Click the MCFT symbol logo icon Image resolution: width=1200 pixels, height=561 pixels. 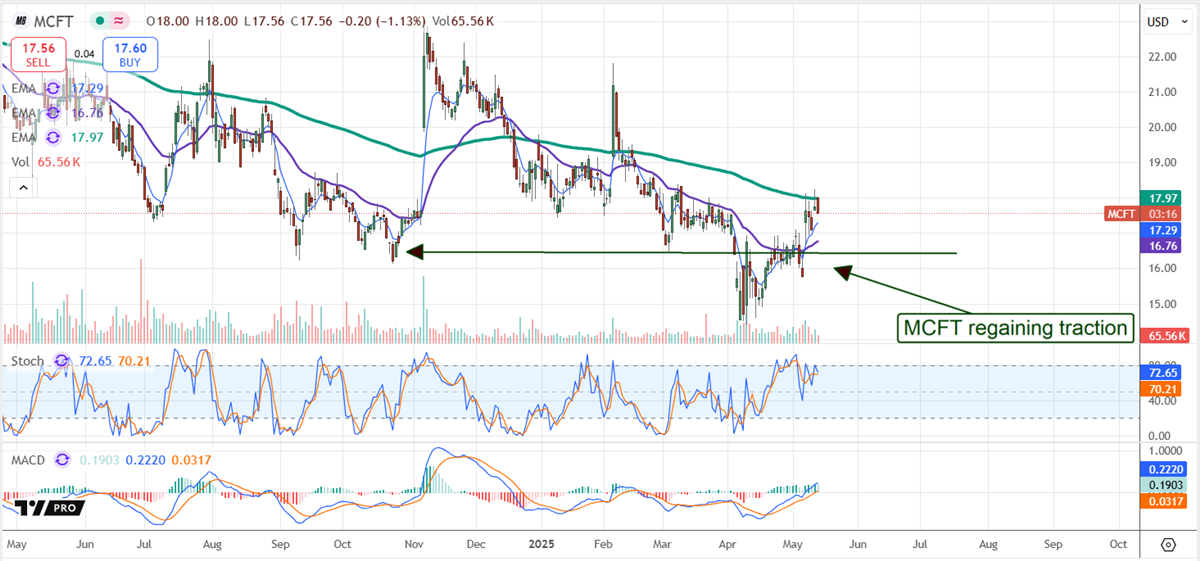(20, 20)
